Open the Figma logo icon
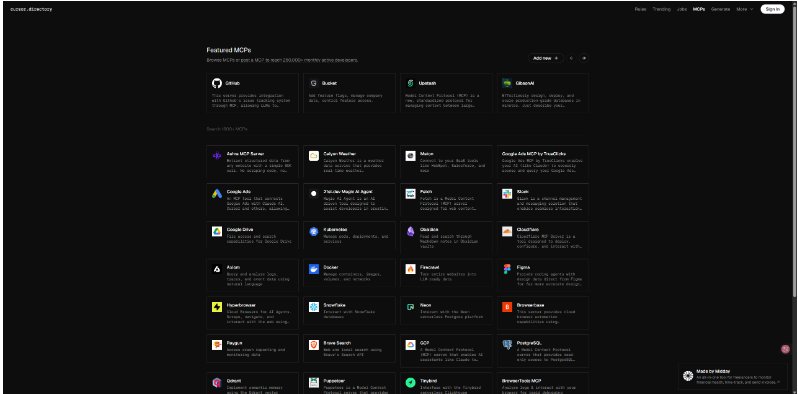The image size is (798, 394). pyautogui.click(x=507, y=269)
